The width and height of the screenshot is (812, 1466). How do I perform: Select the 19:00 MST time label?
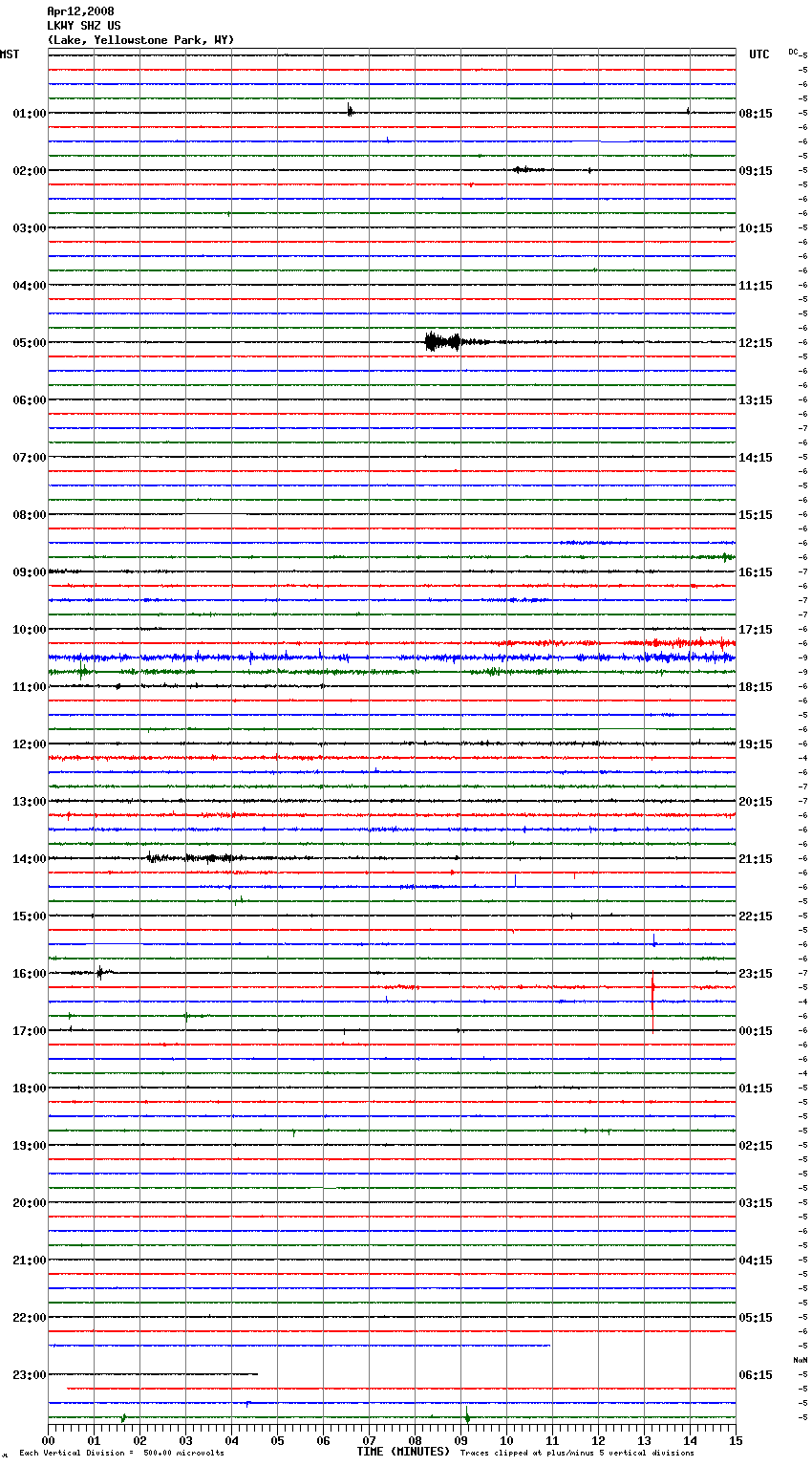point(30,1146)
